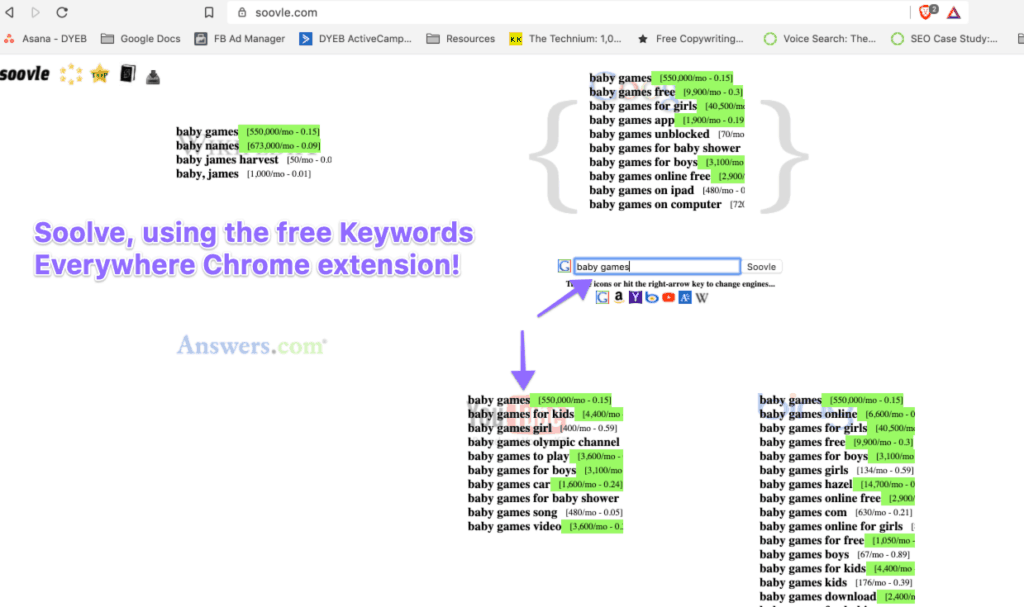The width and height of the screenshot is (1024, 607).
Task: Open FB Ad Manager bookmark
Action: [x=240, y=39]
